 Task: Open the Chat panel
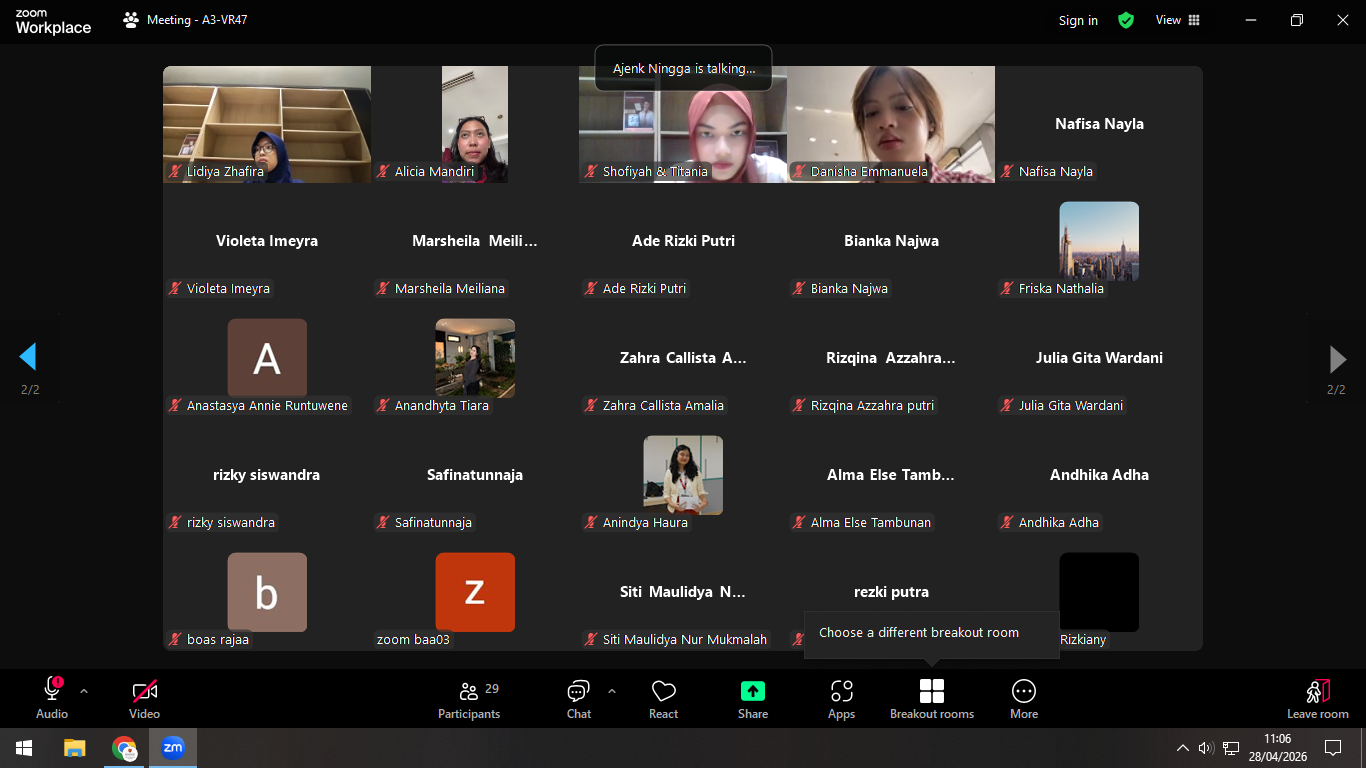pyautogui.click(x=579, y=698)
